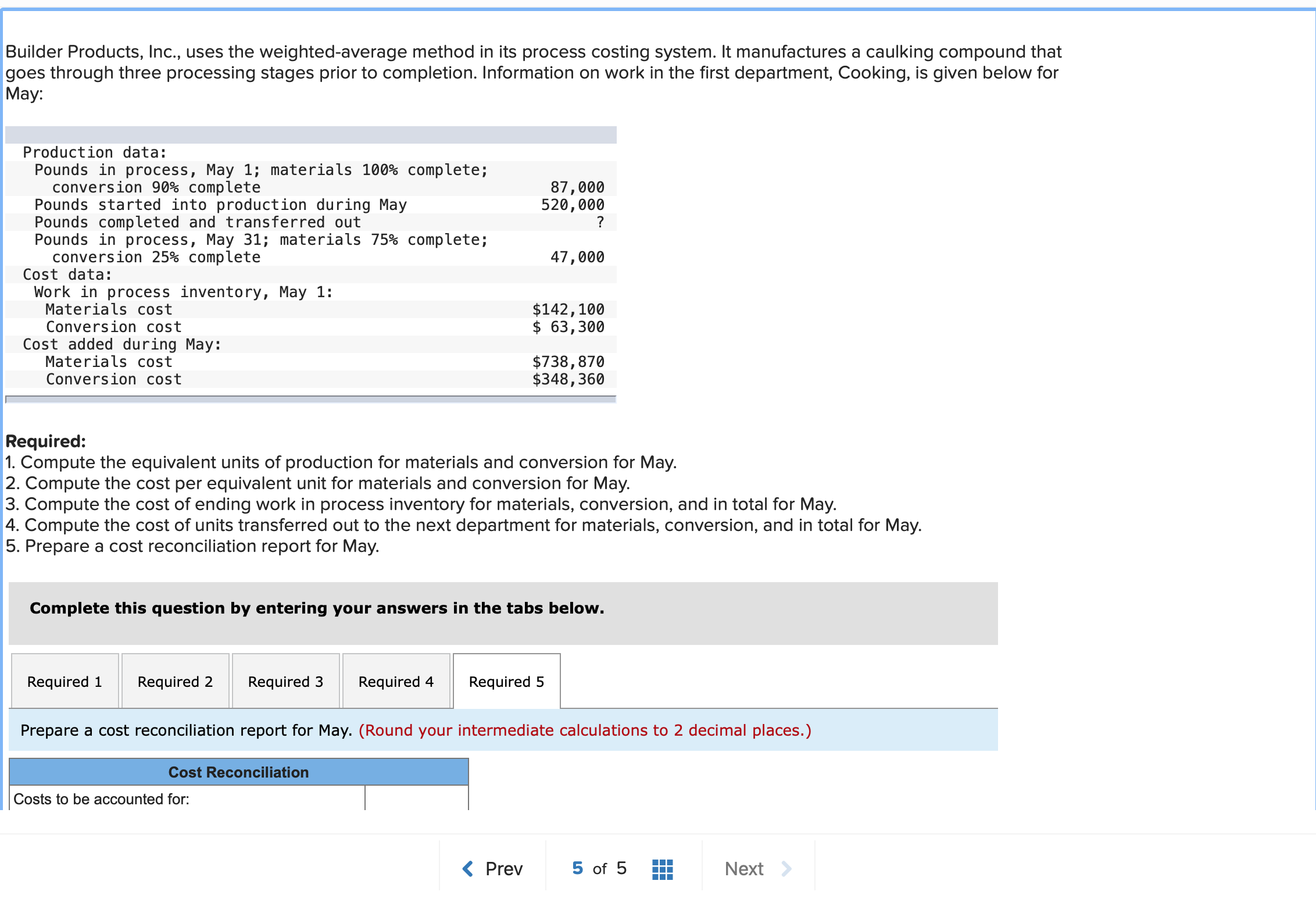
Task: Click the Costs to be accounted for row
Action: click(102, 800)
